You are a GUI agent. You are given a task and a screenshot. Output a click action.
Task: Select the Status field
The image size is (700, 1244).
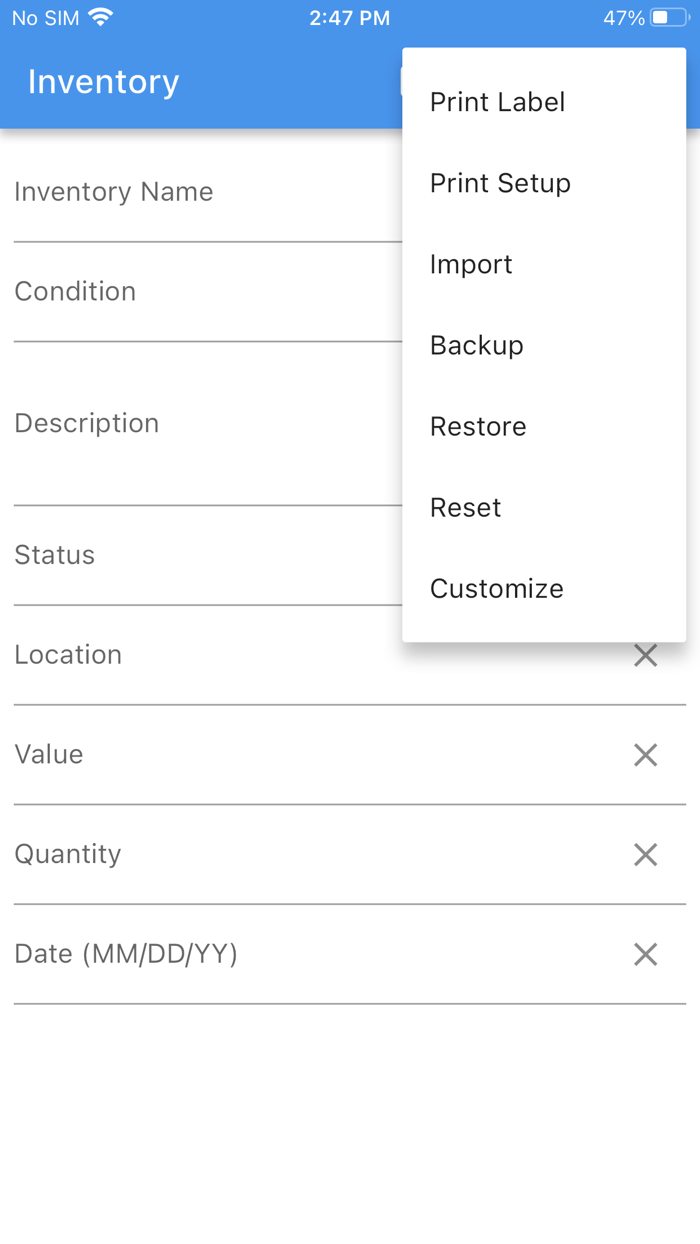200,556
